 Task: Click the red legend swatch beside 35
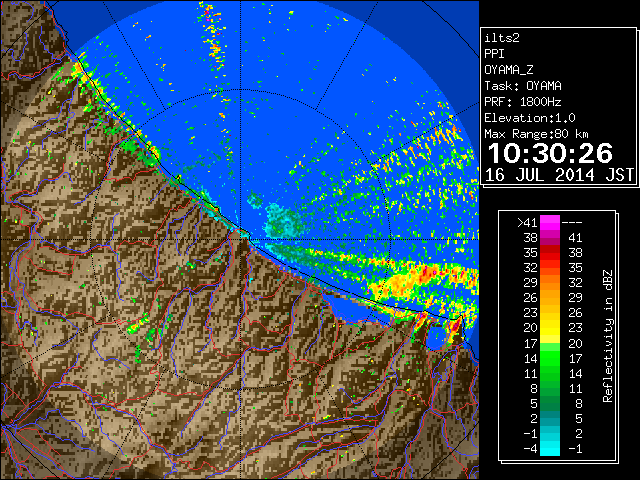click(550, 253)
